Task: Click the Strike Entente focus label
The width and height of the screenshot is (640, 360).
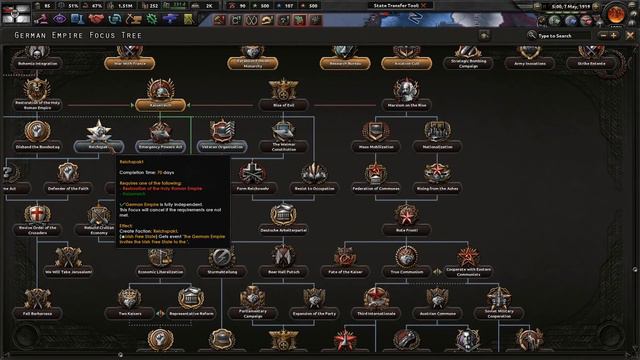Action: (591, 64)
